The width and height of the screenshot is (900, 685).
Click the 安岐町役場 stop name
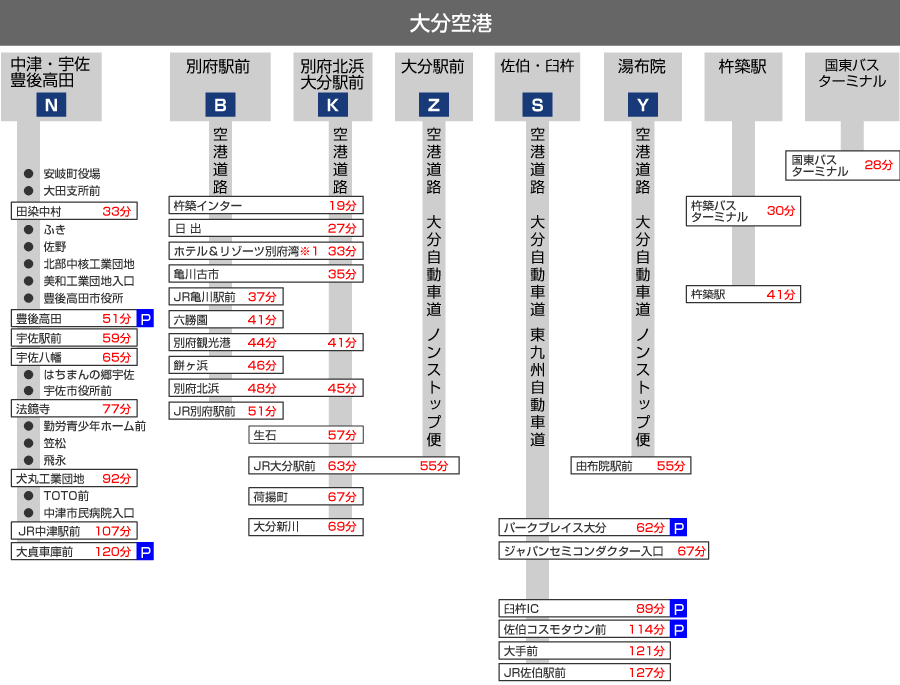[x=72, y=173]
